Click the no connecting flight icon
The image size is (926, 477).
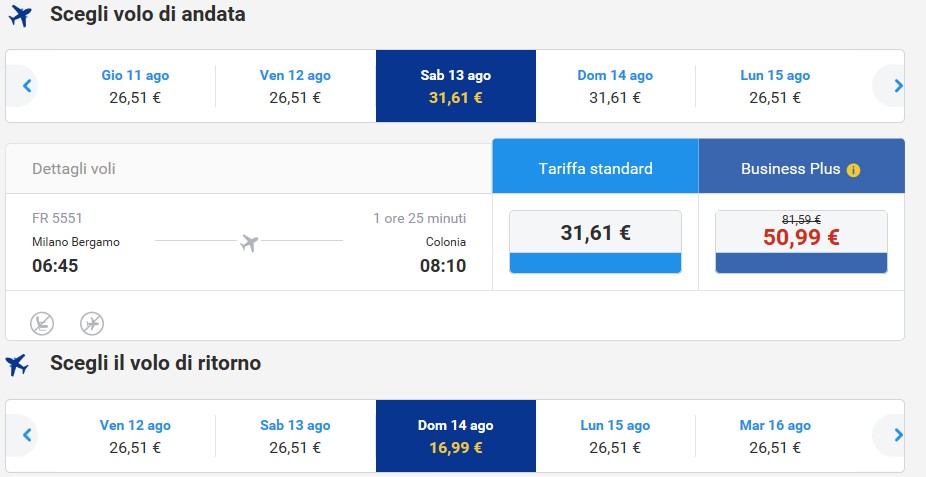point(92,323)
